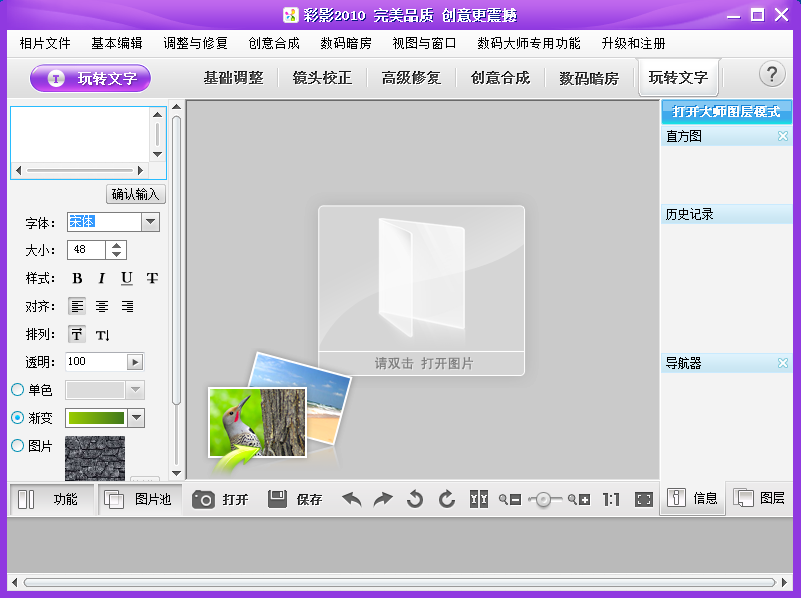Apply underline to text

click(127, 278)
